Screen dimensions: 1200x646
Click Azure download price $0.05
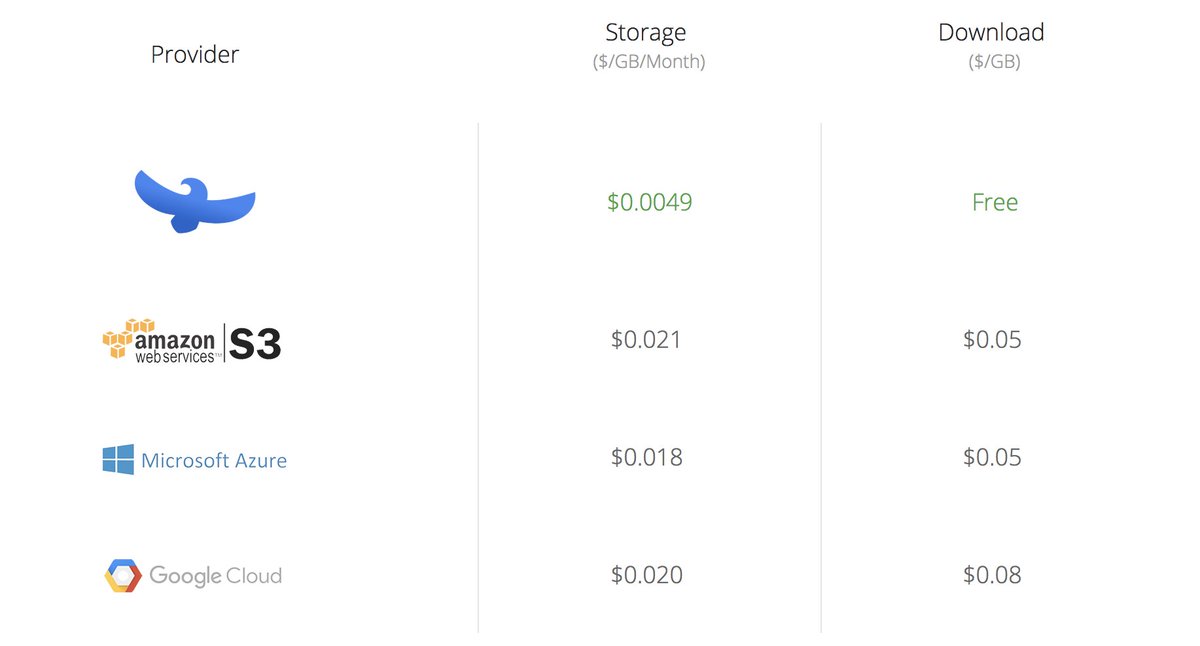click(x=992, y=457)
